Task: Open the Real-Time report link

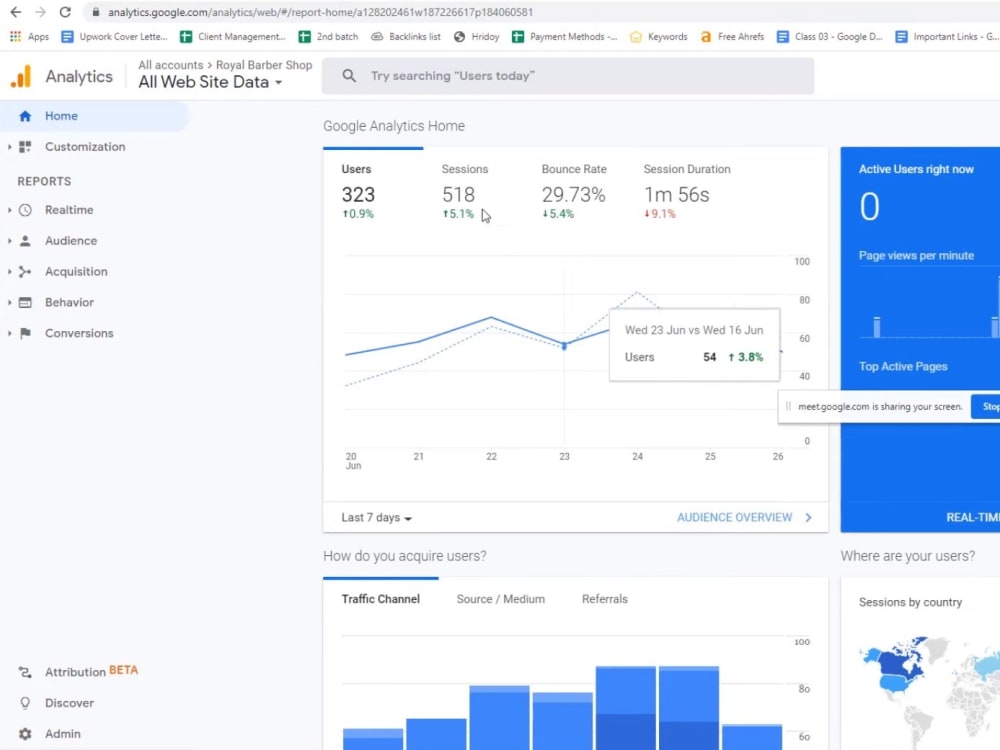Action: click(x=973, y=518)
